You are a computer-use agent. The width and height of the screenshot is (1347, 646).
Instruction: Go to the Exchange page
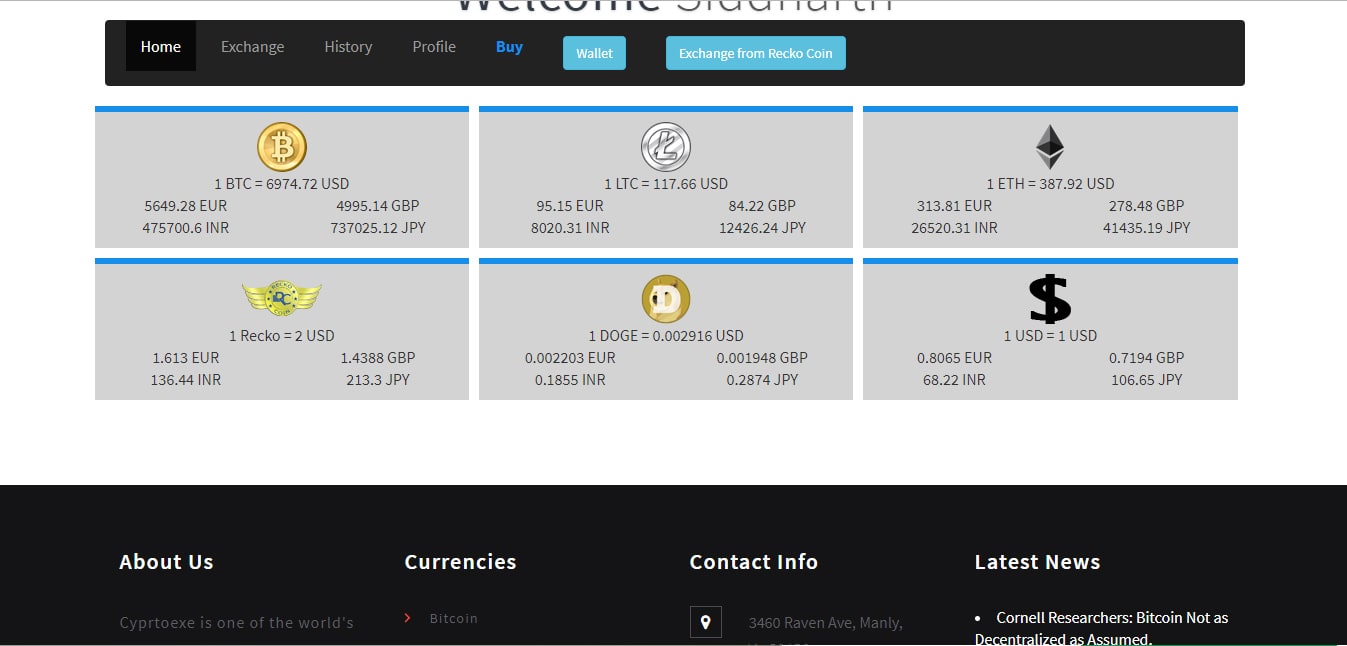(x=252, y=46)
